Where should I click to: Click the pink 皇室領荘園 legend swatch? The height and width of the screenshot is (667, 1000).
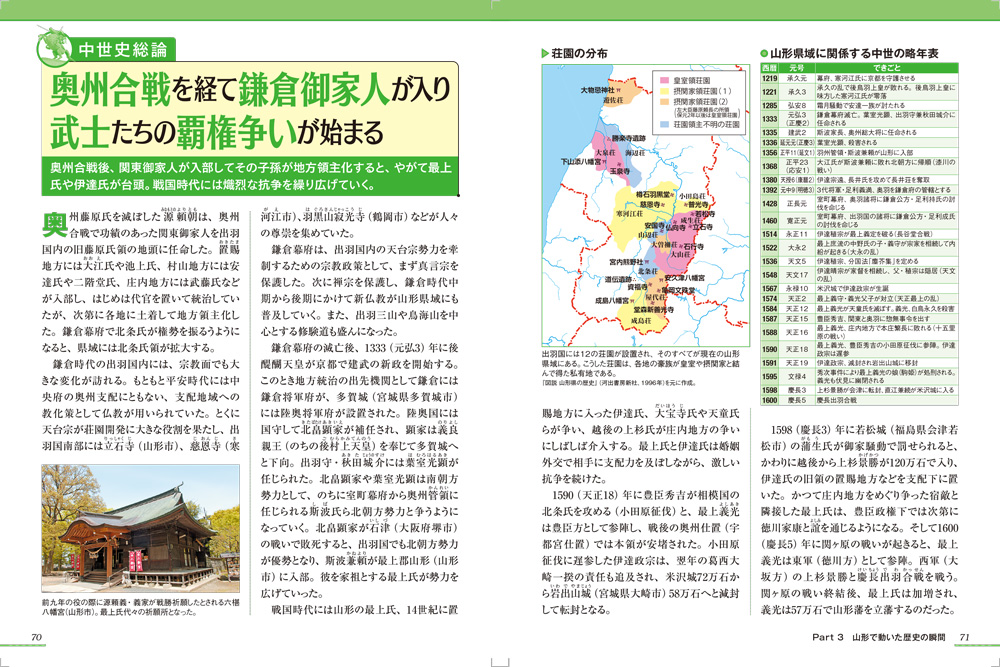[664, 81]
